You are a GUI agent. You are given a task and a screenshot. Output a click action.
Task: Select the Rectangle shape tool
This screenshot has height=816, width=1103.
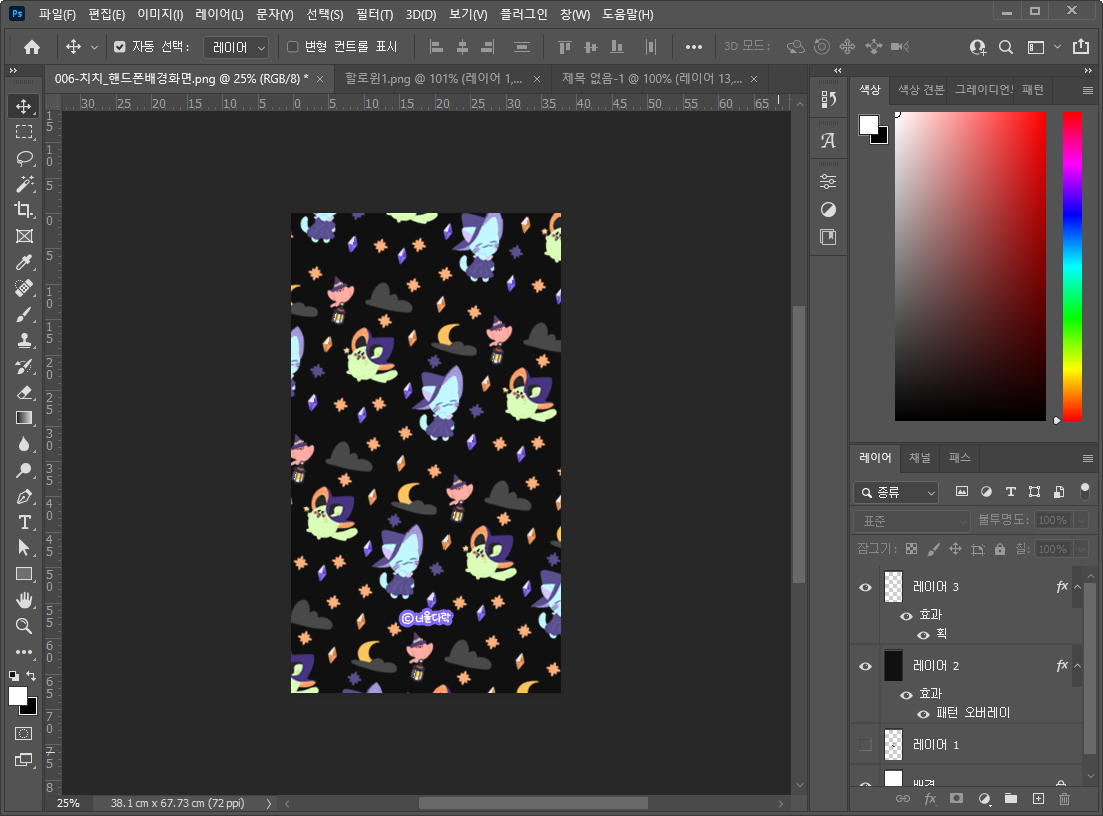(24, 574)
